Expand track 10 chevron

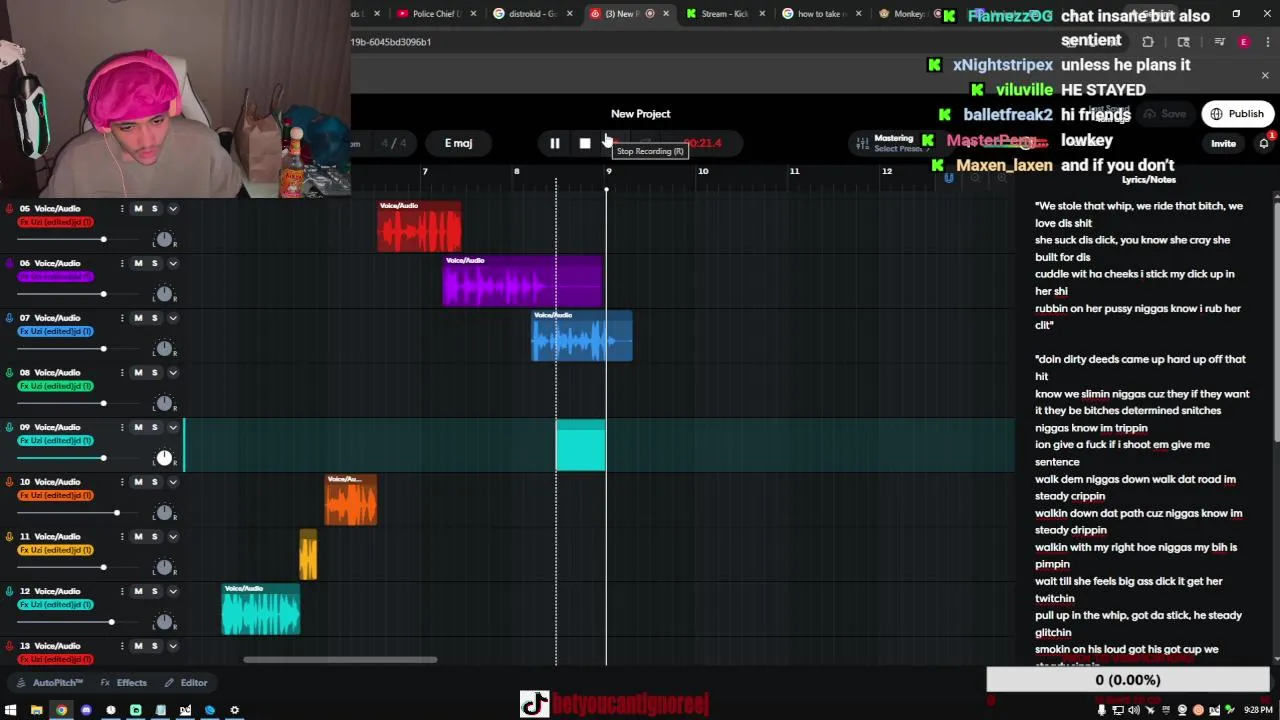[x=173, y=482]
